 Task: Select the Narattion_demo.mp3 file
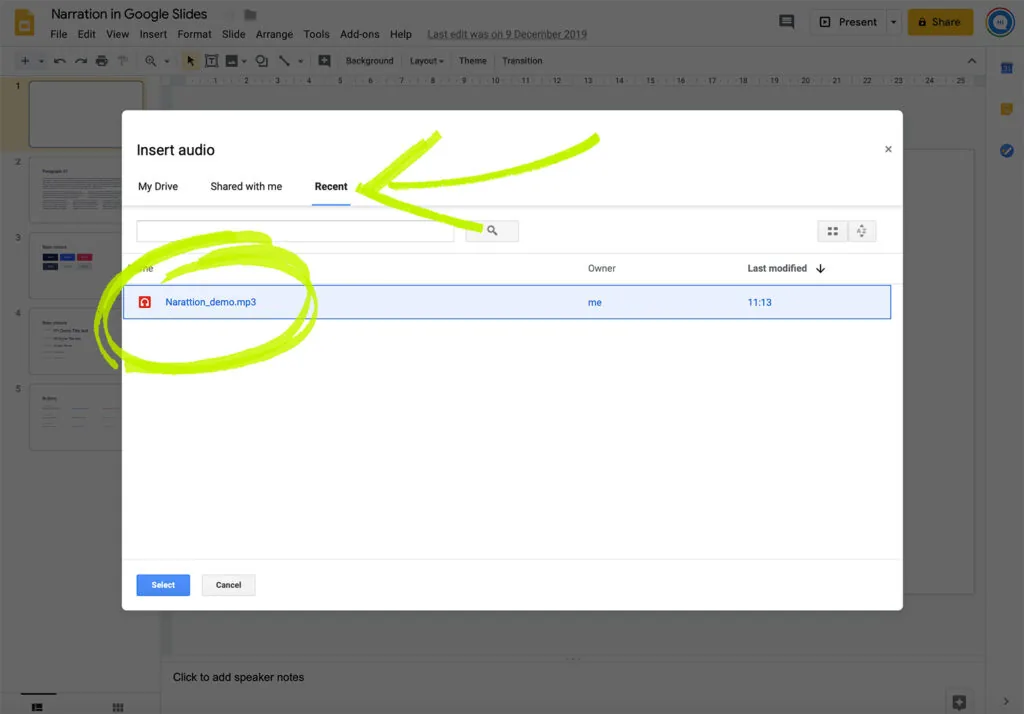coord(507,302)
